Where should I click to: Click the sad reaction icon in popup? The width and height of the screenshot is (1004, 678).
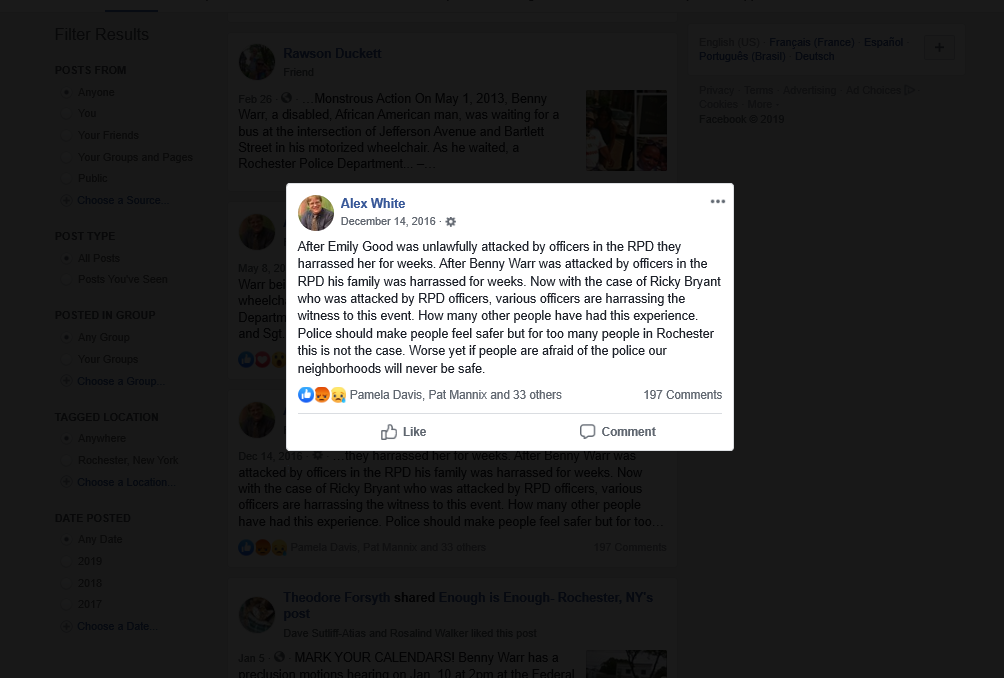(x=338, y=394)
